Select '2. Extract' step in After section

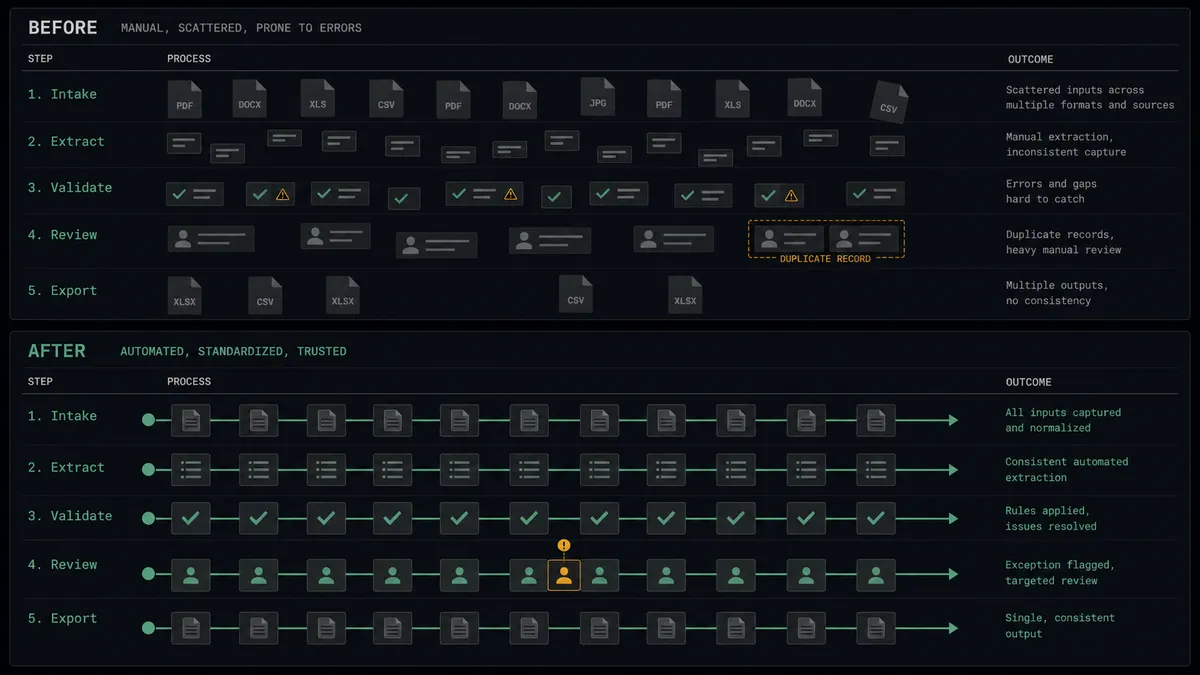click(66, 468)
